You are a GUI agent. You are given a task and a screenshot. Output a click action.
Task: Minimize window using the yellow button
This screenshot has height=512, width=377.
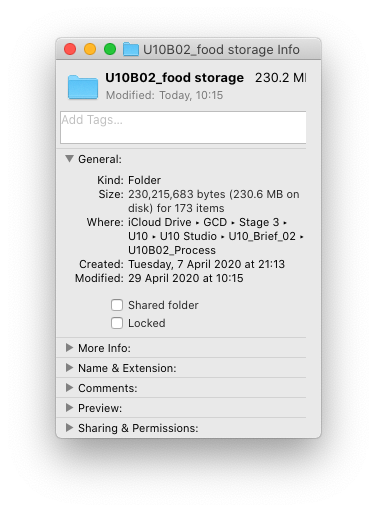[x=90, y=49]
